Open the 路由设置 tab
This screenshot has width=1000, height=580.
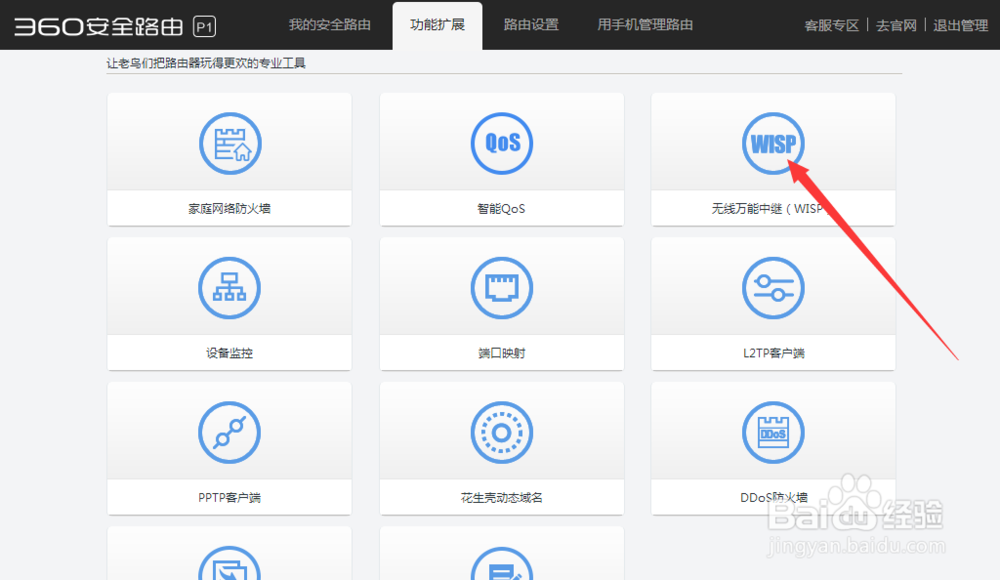click(531, 25)
